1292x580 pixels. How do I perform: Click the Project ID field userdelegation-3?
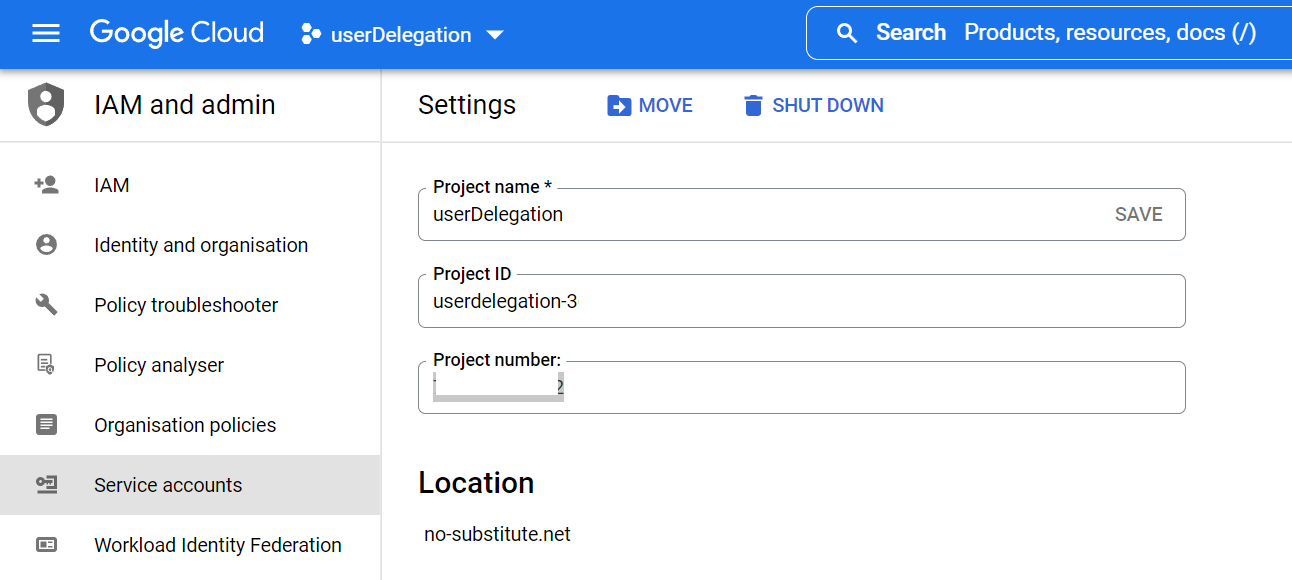pyautogui.click(x=801, y=301)
